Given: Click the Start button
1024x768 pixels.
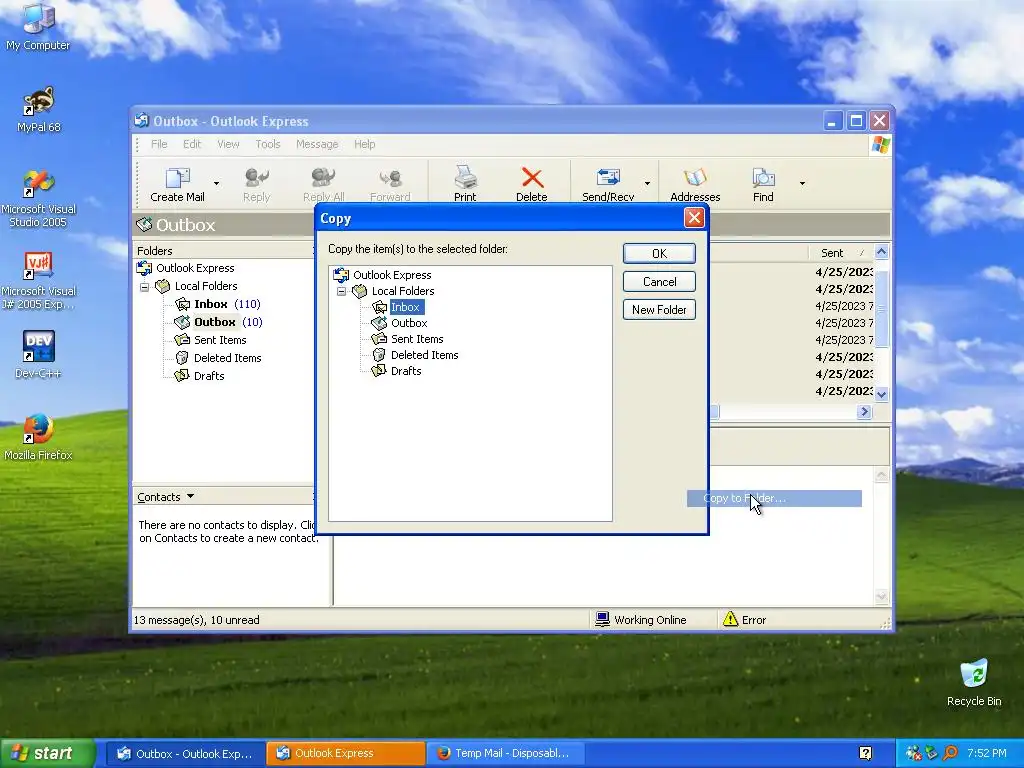Looking at the screenshot, I should [47, 753].
